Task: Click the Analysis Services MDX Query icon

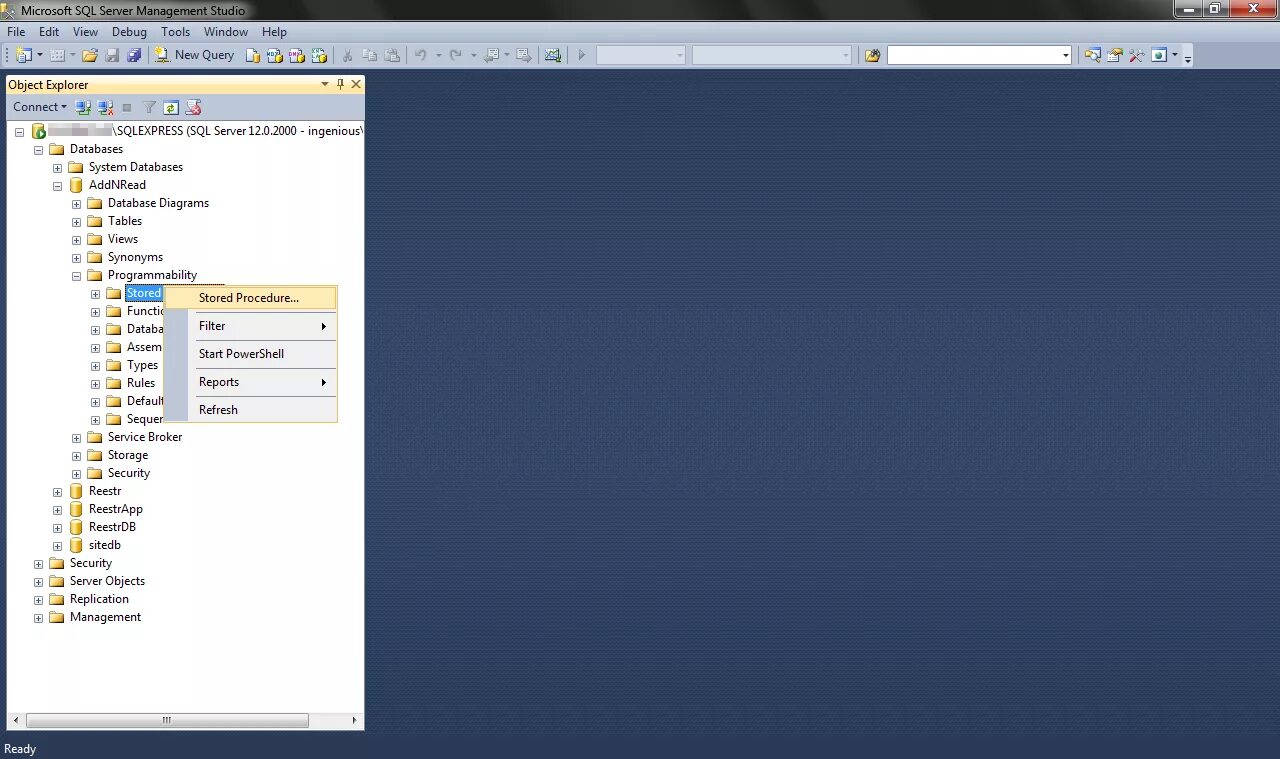Action: click(x=275, y=55)
